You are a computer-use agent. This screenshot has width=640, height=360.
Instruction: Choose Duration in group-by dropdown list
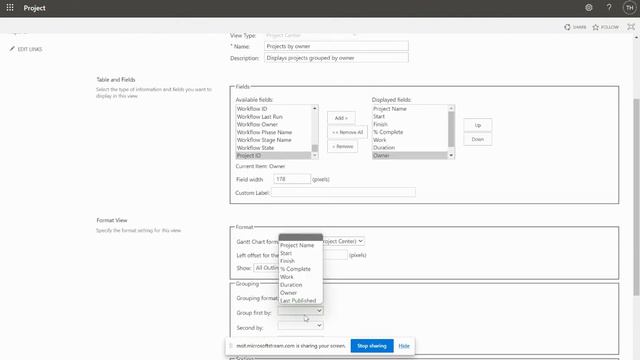[301, 284]
